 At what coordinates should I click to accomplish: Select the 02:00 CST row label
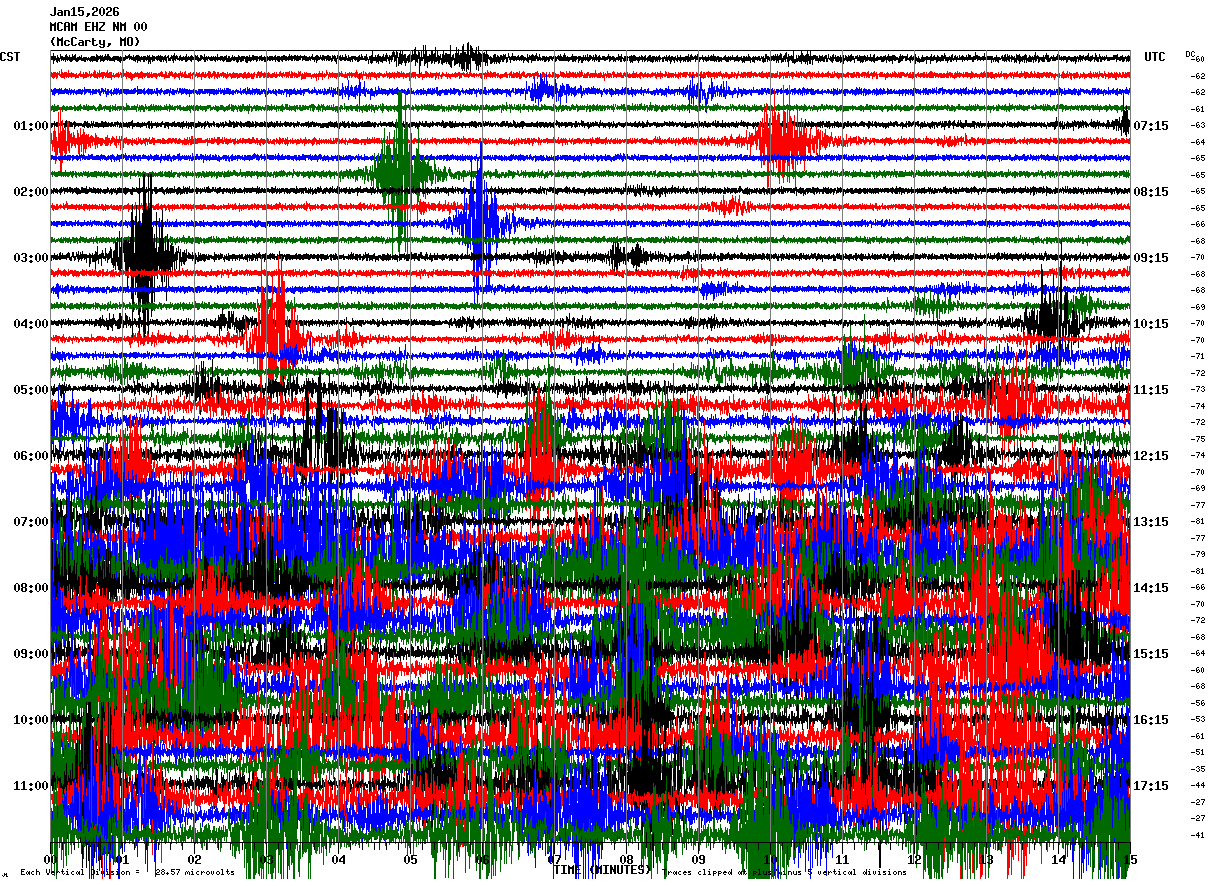point(31,192)
